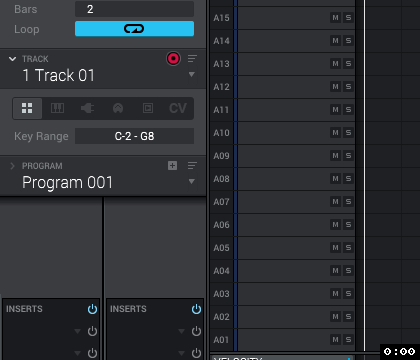Mute pad A14
The height and width of the screenshot is (360, 420).
point(335,41)
